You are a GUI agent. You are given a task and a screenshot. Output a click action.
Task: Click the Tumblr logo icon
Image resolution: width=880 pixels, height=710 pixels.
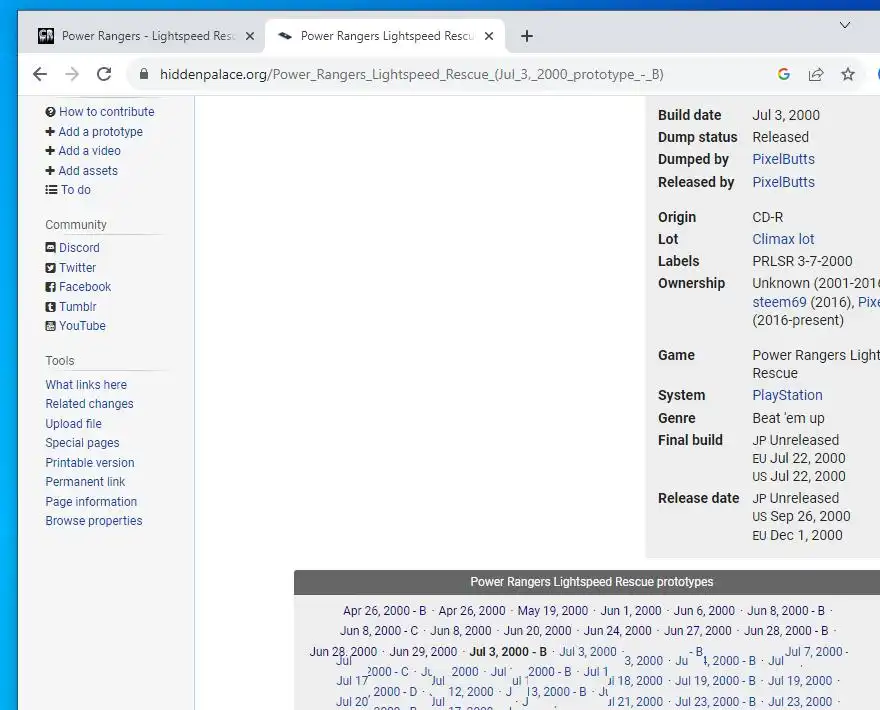51,307
